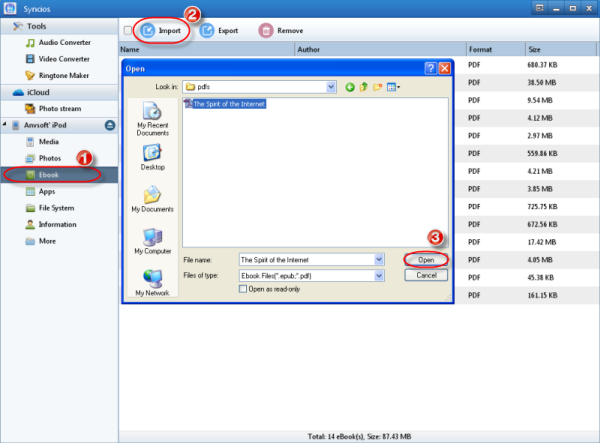
Task: Go back with the green arrow icon
Action: pyautogui.click(x=350, y=88)
